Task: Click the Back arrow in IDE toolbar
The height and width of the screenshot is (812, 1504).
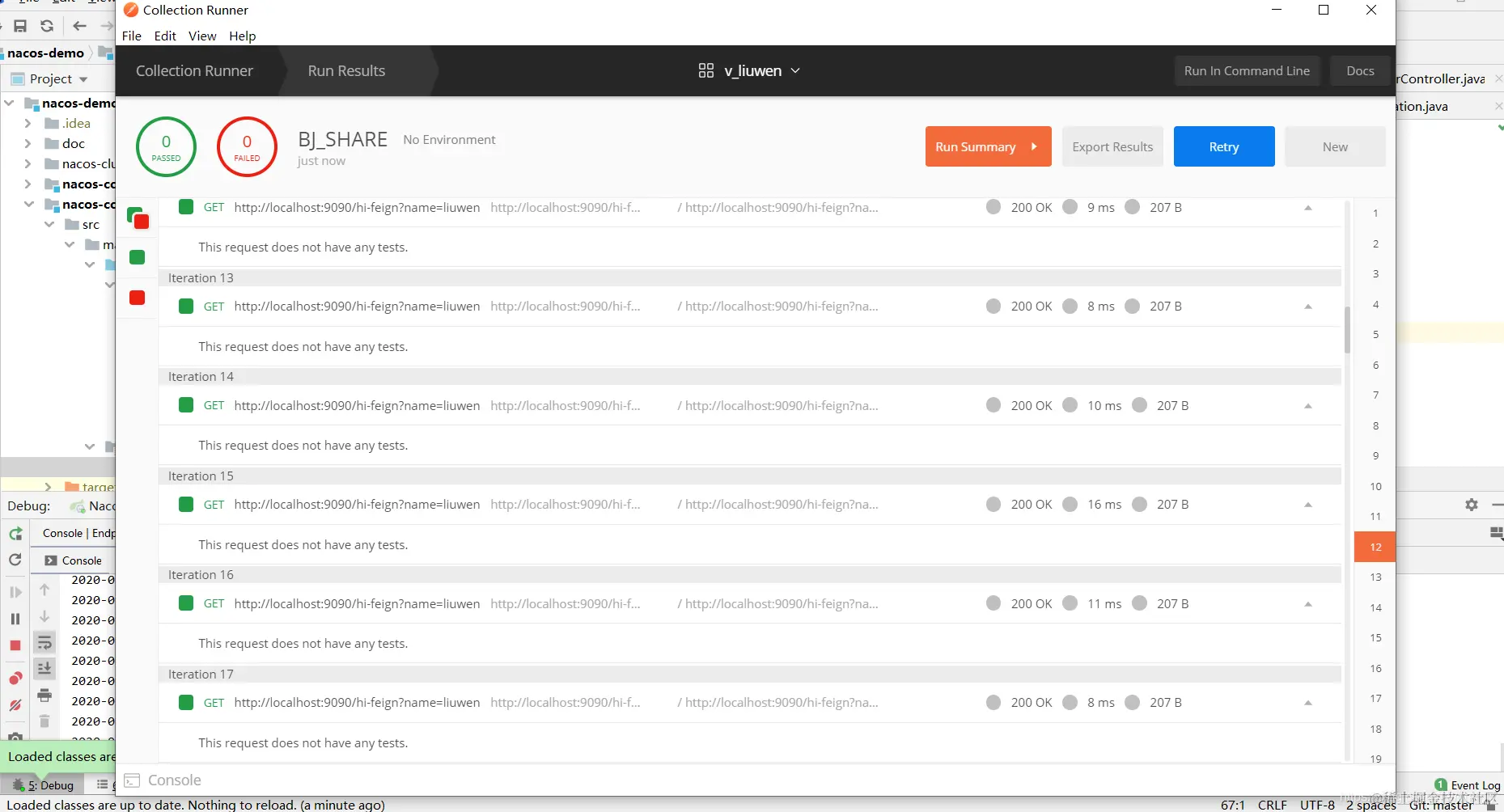Action: 79,26
